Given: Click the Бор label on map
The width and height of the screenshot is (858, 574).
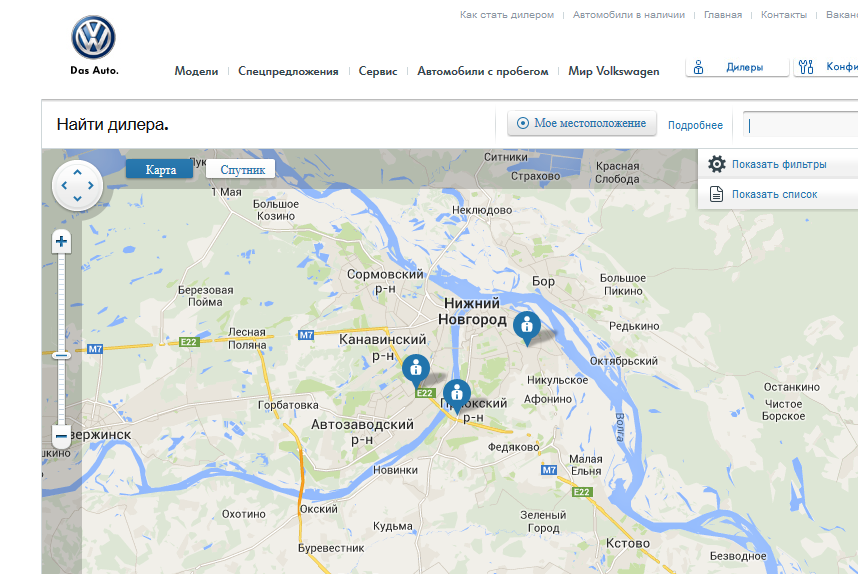Looking at the screenshot, I should [x=543, y=281].
